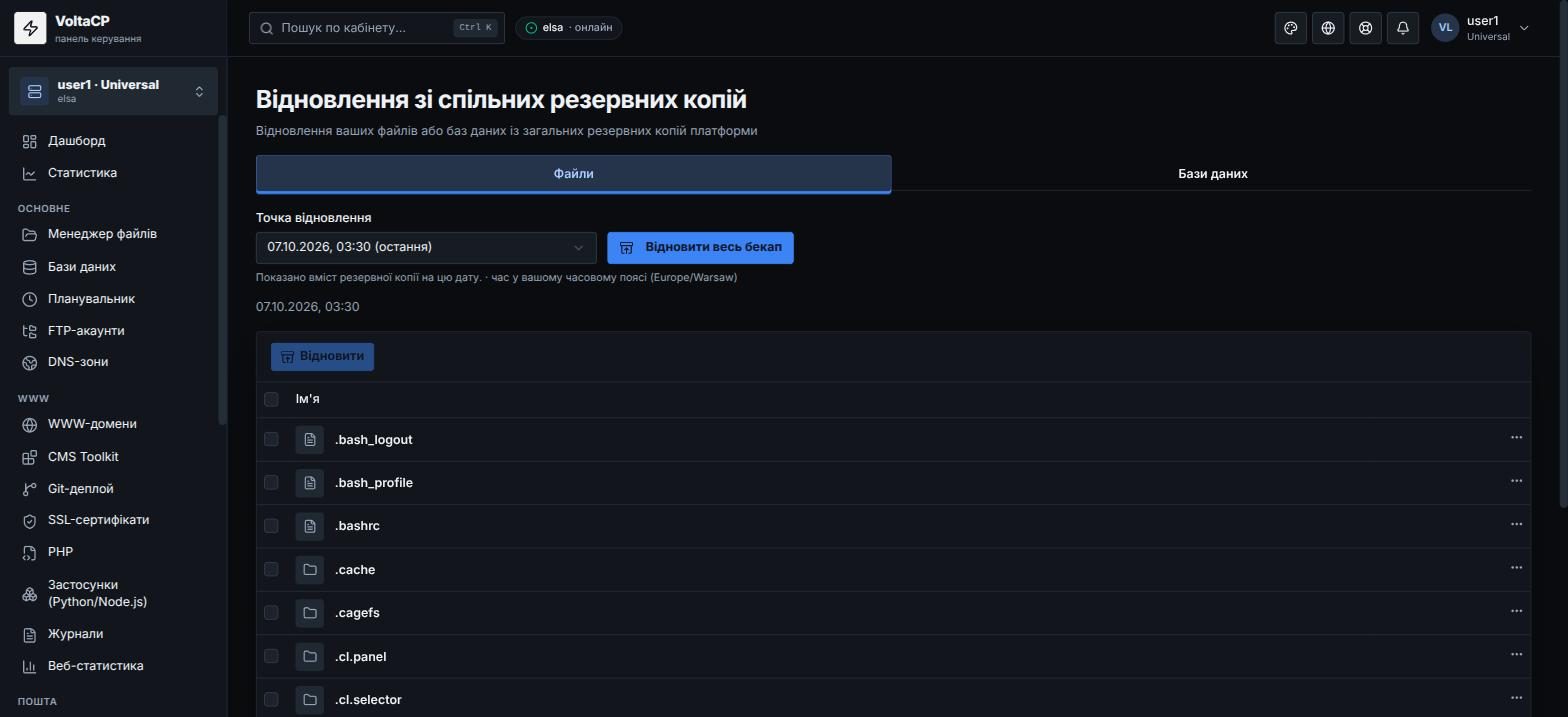The width and height of the screenshot is (1568, 717).
Task: Click the sidebar vertical scrollbar
Action: pyautogui.click(x=223, y=270)
